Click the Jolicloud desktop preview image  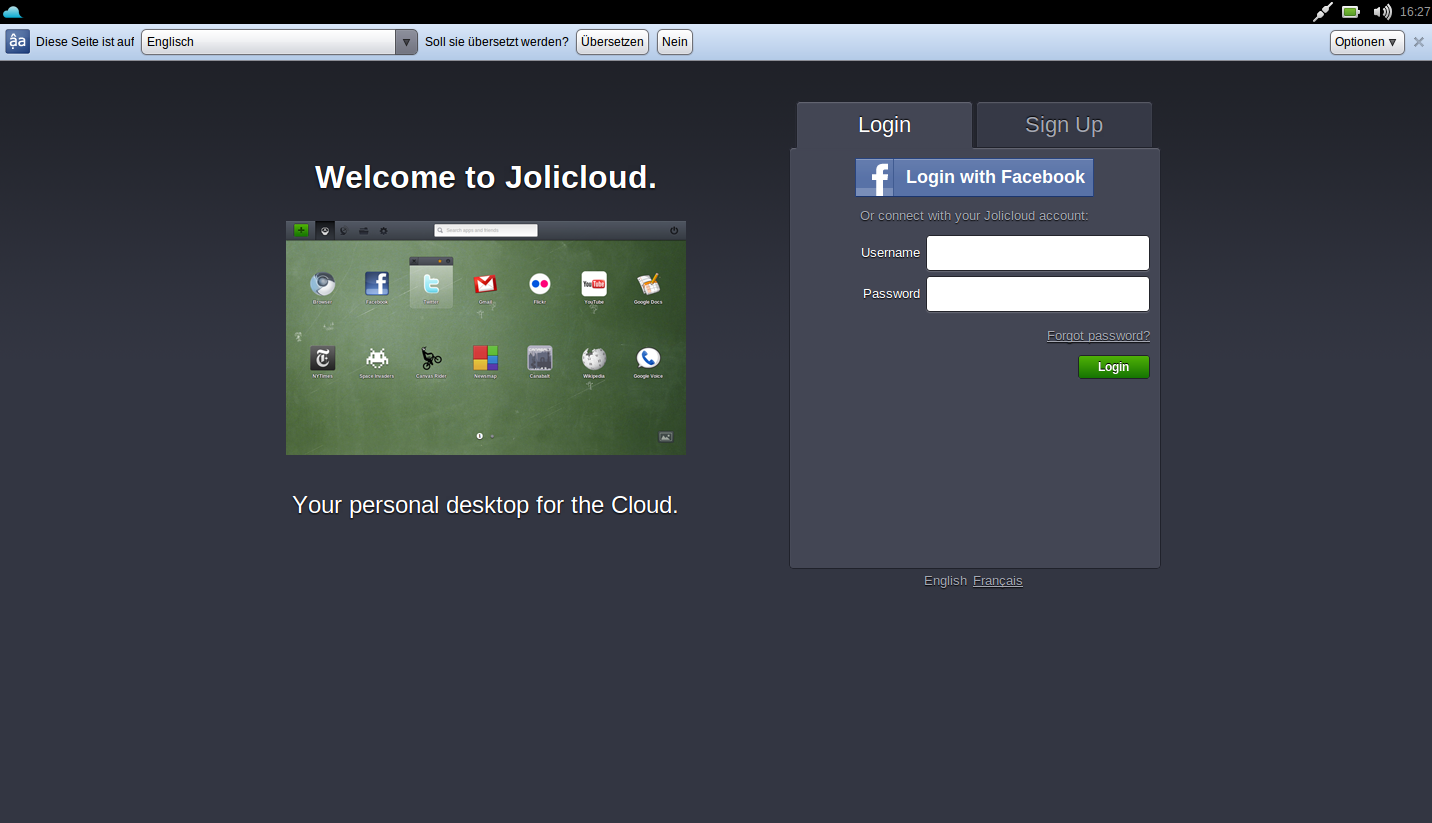[486, 338]
